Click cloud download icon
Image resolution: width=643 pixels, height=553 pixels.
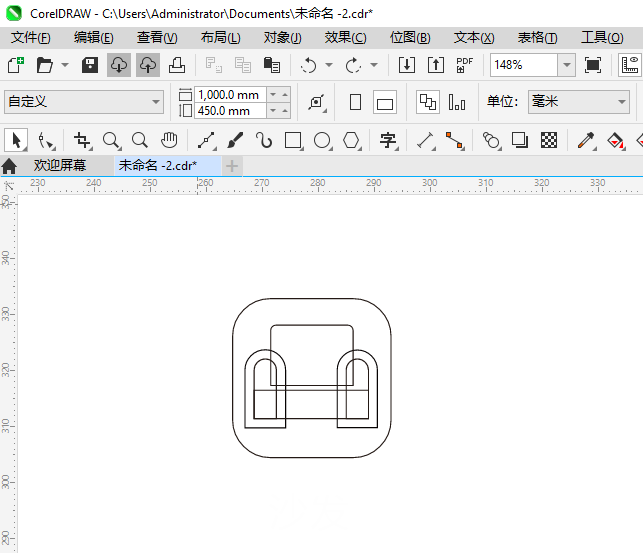point(119,65)
